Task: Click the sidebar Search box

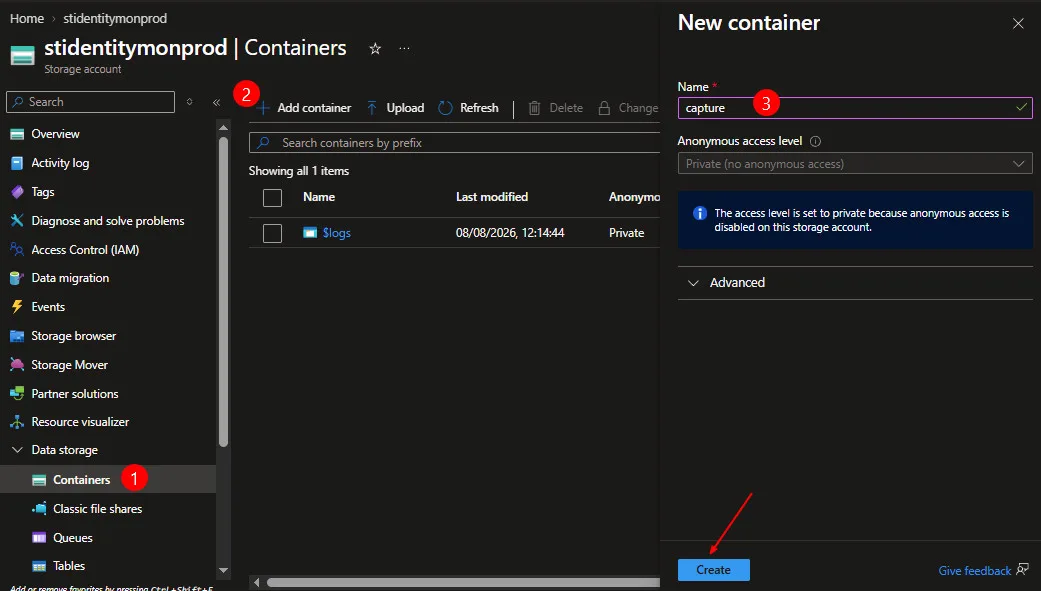Action: [x=90, y=102]
